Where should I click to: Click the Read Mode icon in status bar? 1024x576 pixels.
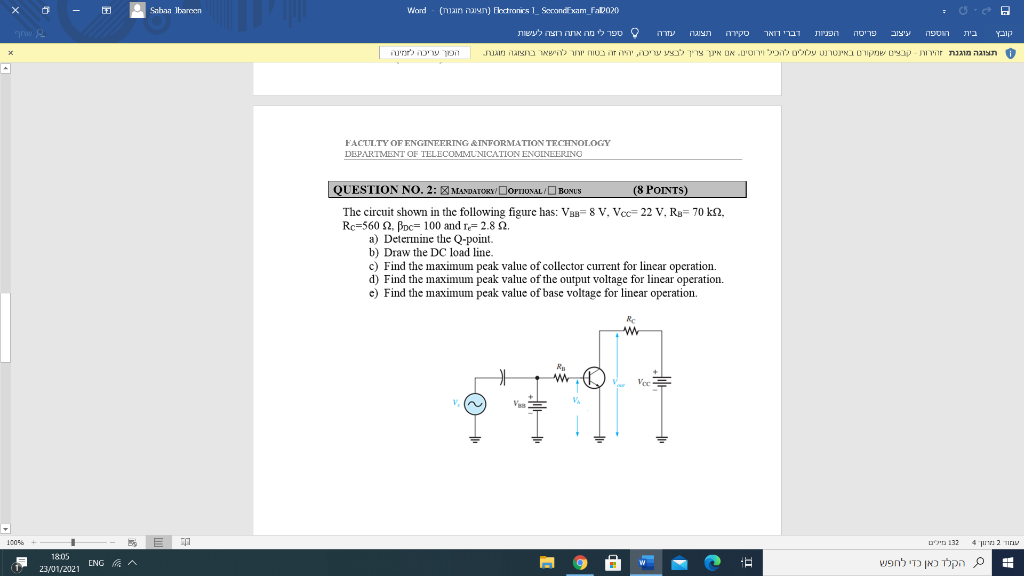[x=185, y=540]
